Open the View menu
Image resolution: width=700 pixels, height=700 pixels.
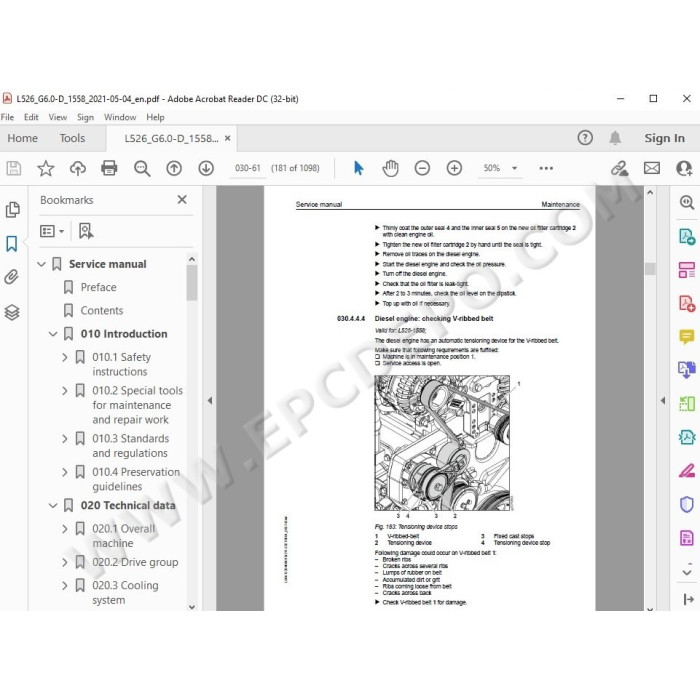(58, 117)
